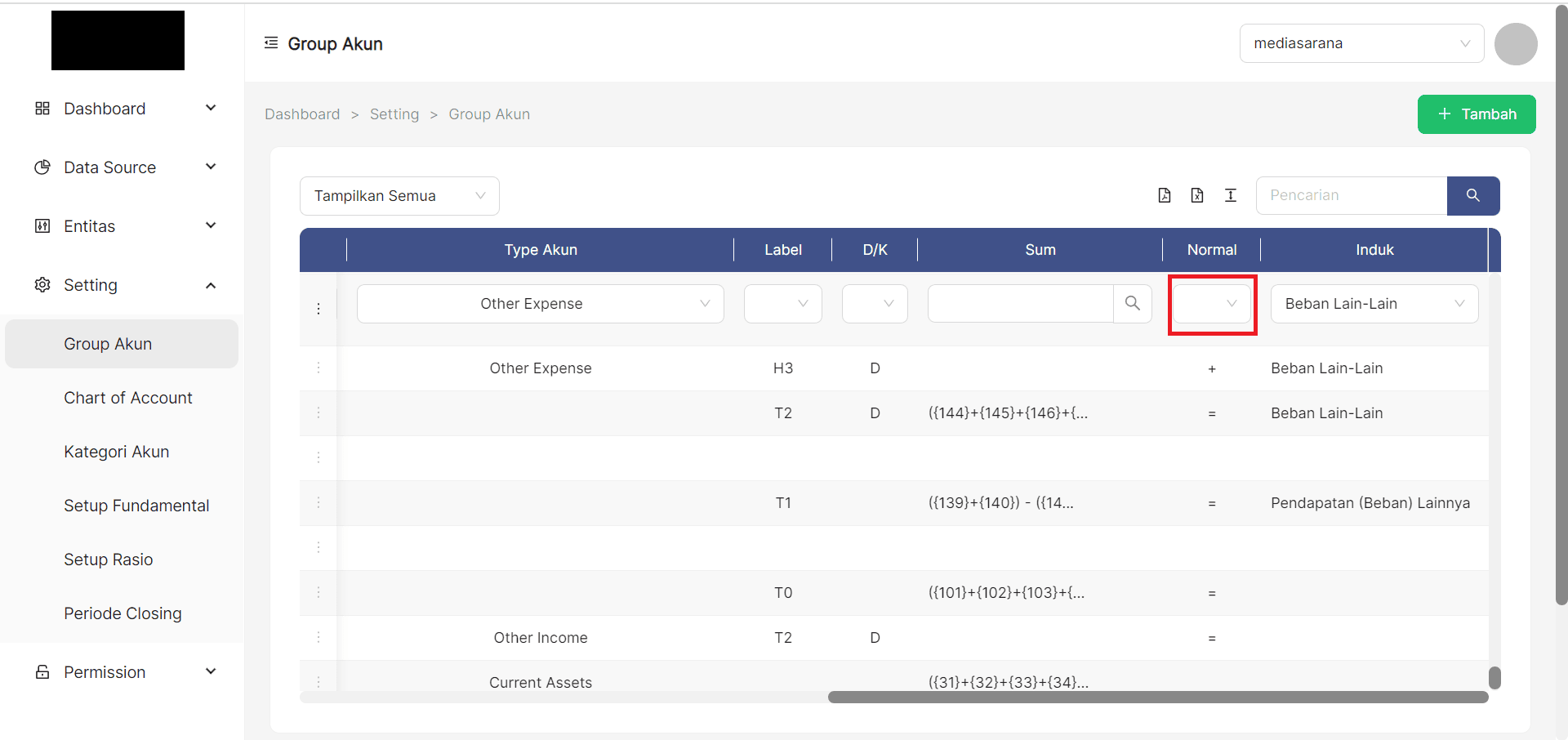Open the Normal column dropdown
This screenshot has width=1568, height=740.
[1212, 304]
